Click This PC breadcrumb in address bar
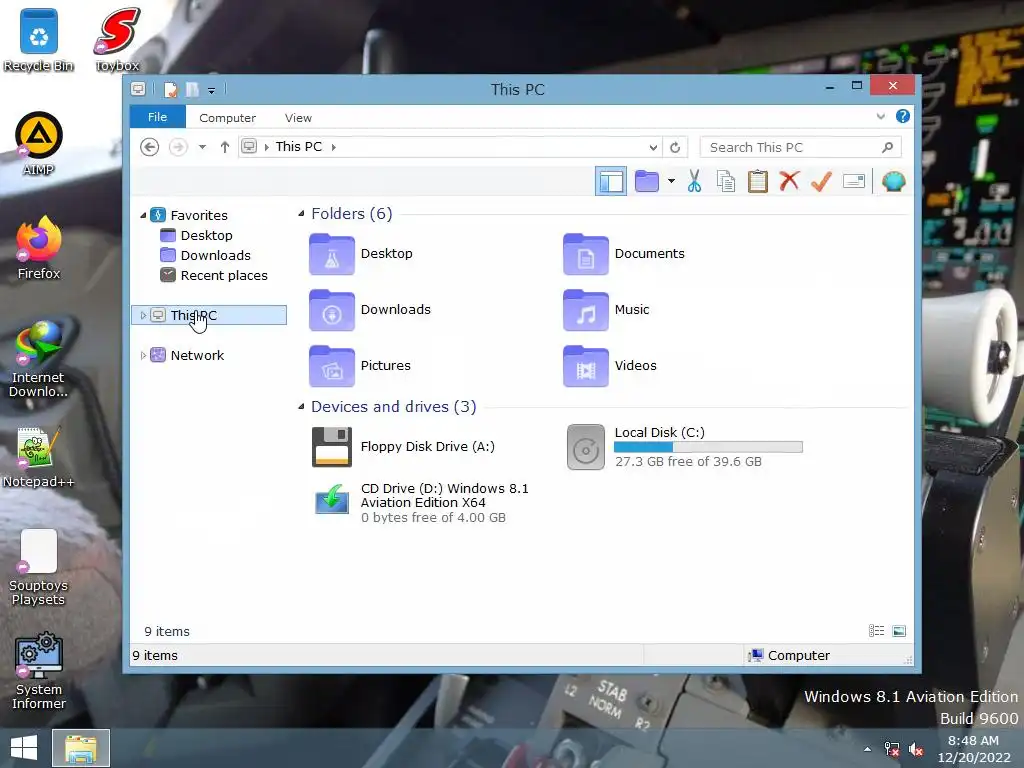This screenshot has width=1024, height=768. point(298,146)
